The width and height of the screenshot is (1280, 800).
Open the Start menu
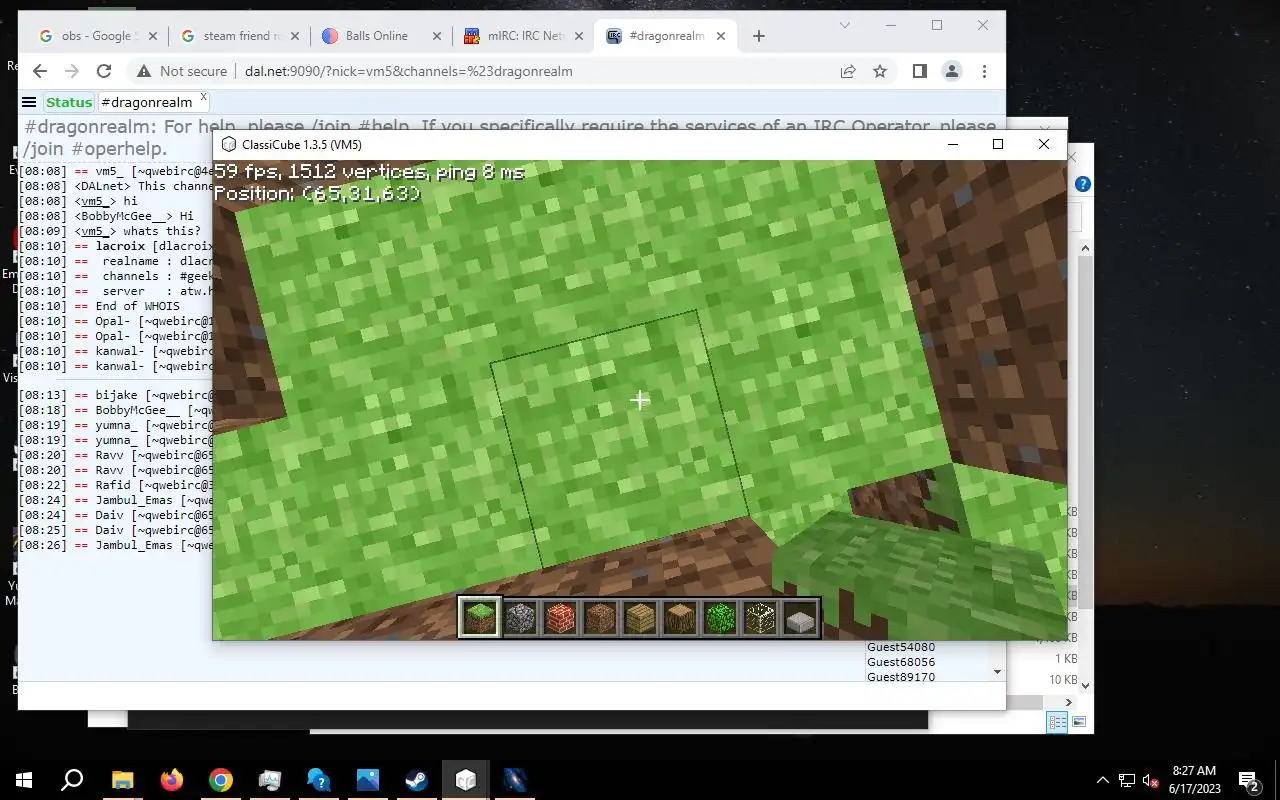click(x=24, y=780)
